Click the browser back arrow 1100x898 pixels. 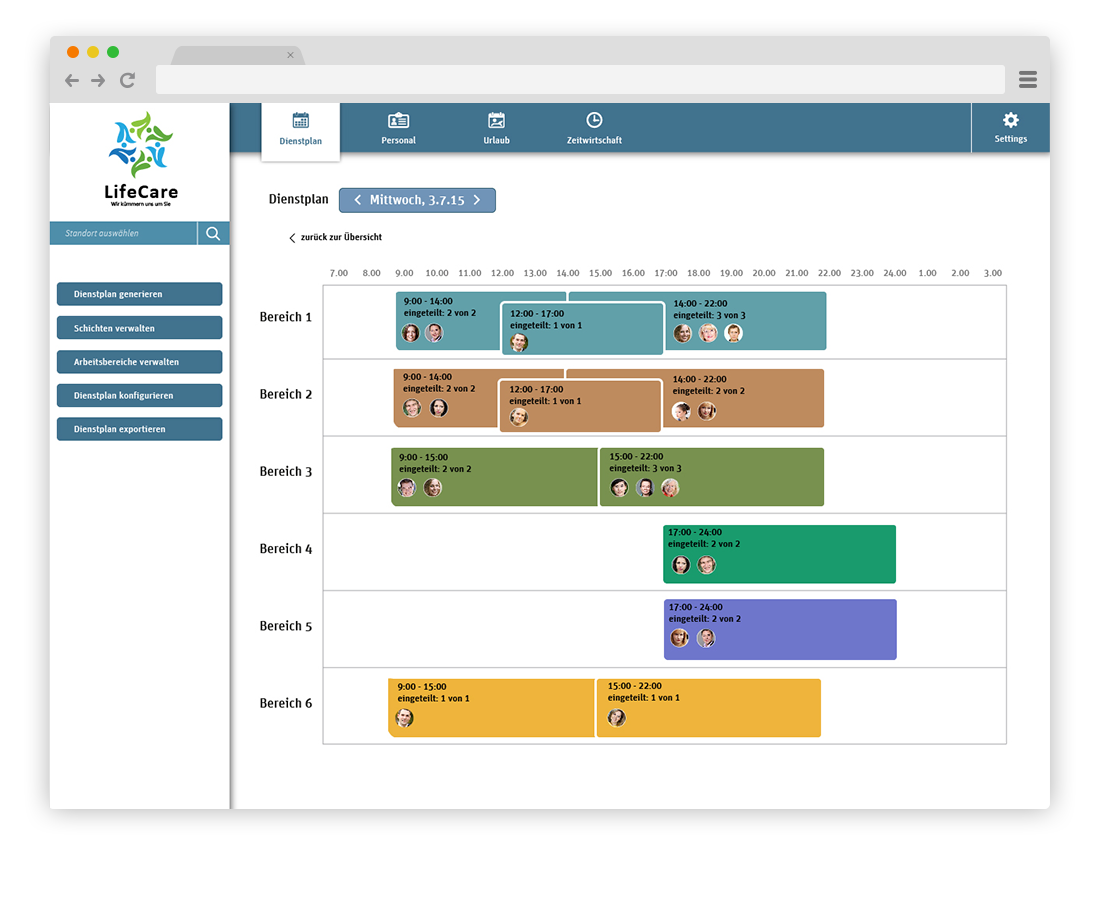pos(72,80)
